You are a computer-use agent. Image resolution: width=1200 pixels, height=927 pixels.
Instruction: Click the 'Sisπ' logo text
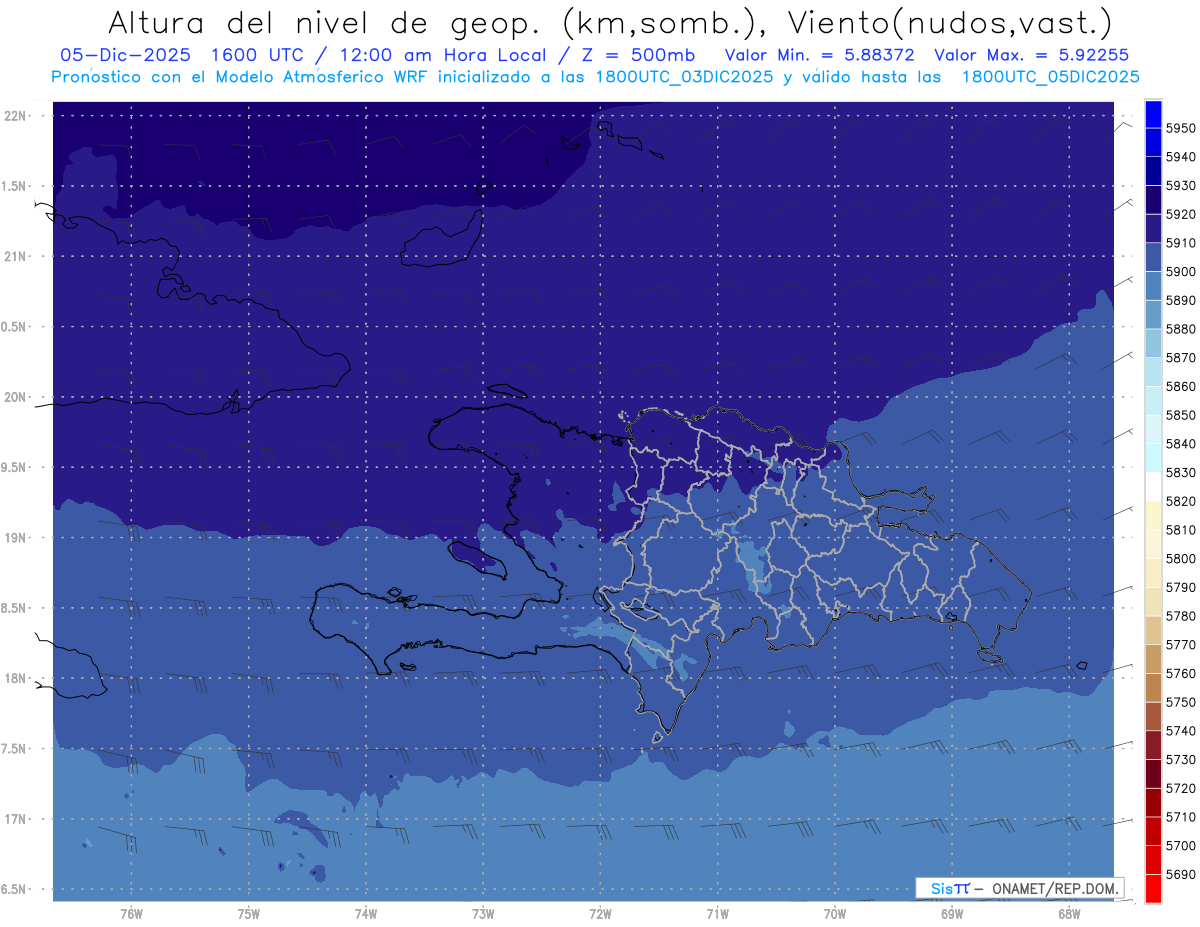[x=950, y=888]
